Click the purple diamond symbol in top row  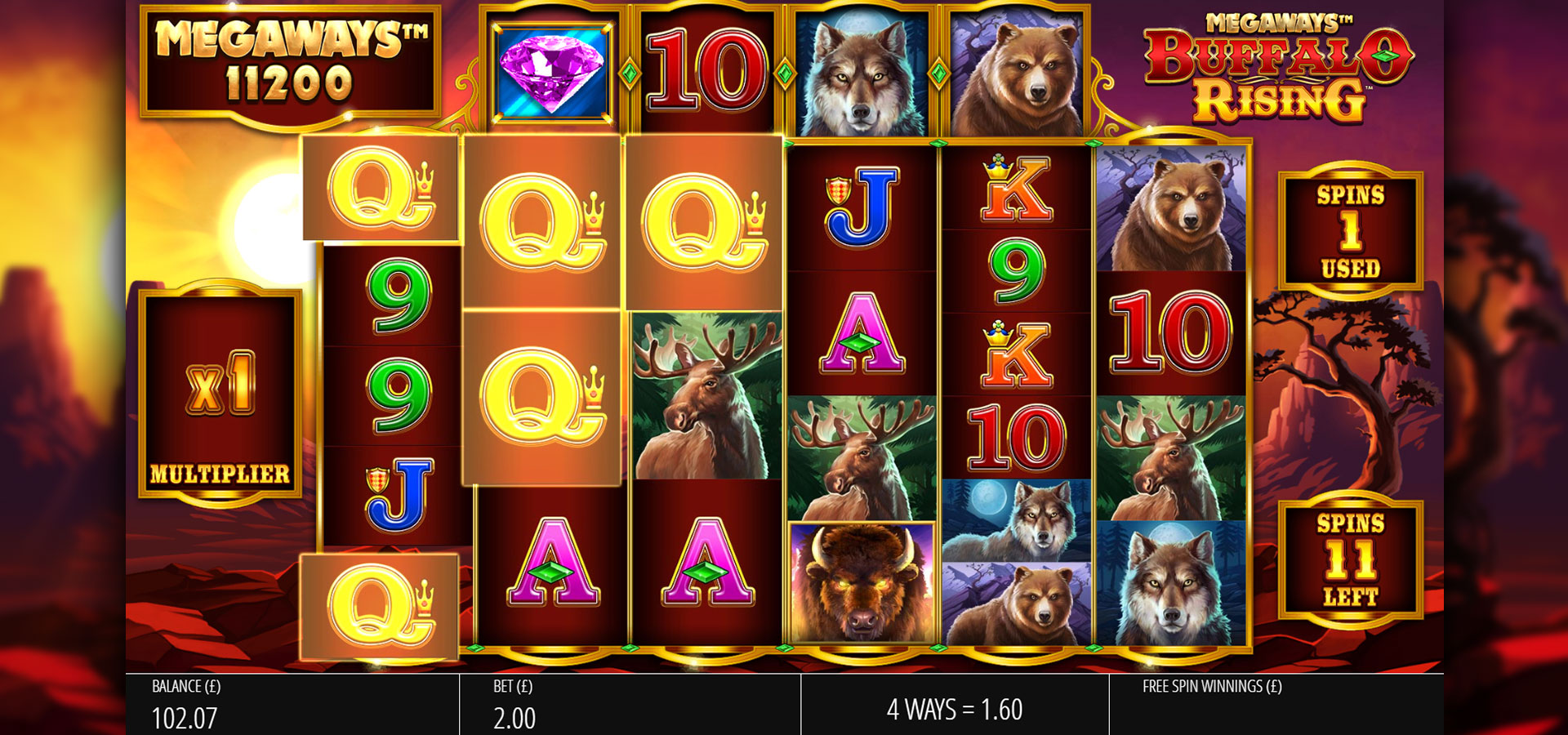(551, 72)
